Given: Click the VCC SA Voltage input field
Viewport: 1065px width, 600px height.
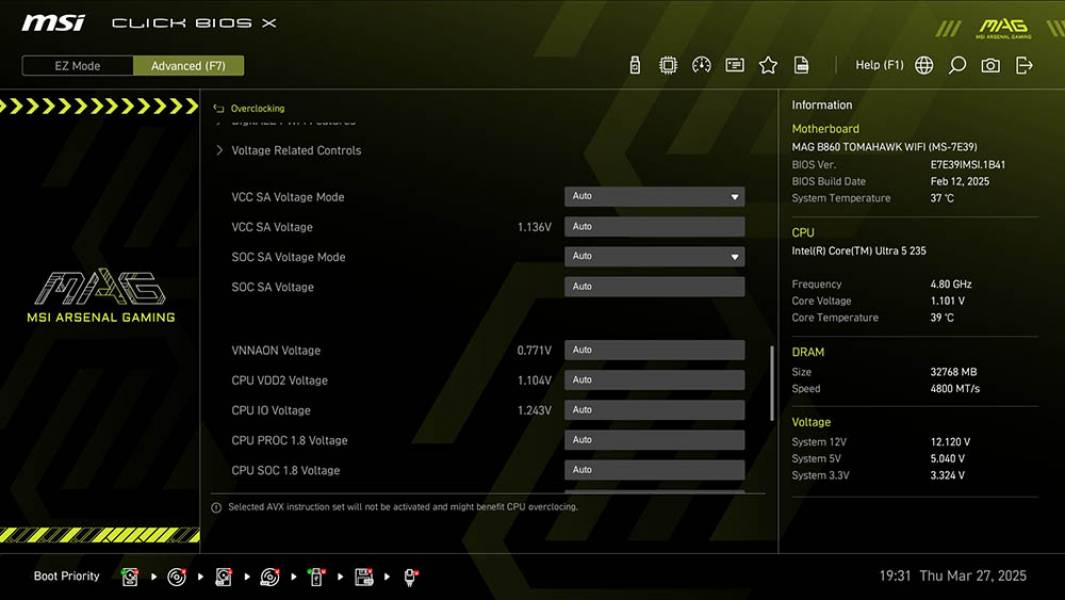Looking at the screenshot, I should point(654,227).
